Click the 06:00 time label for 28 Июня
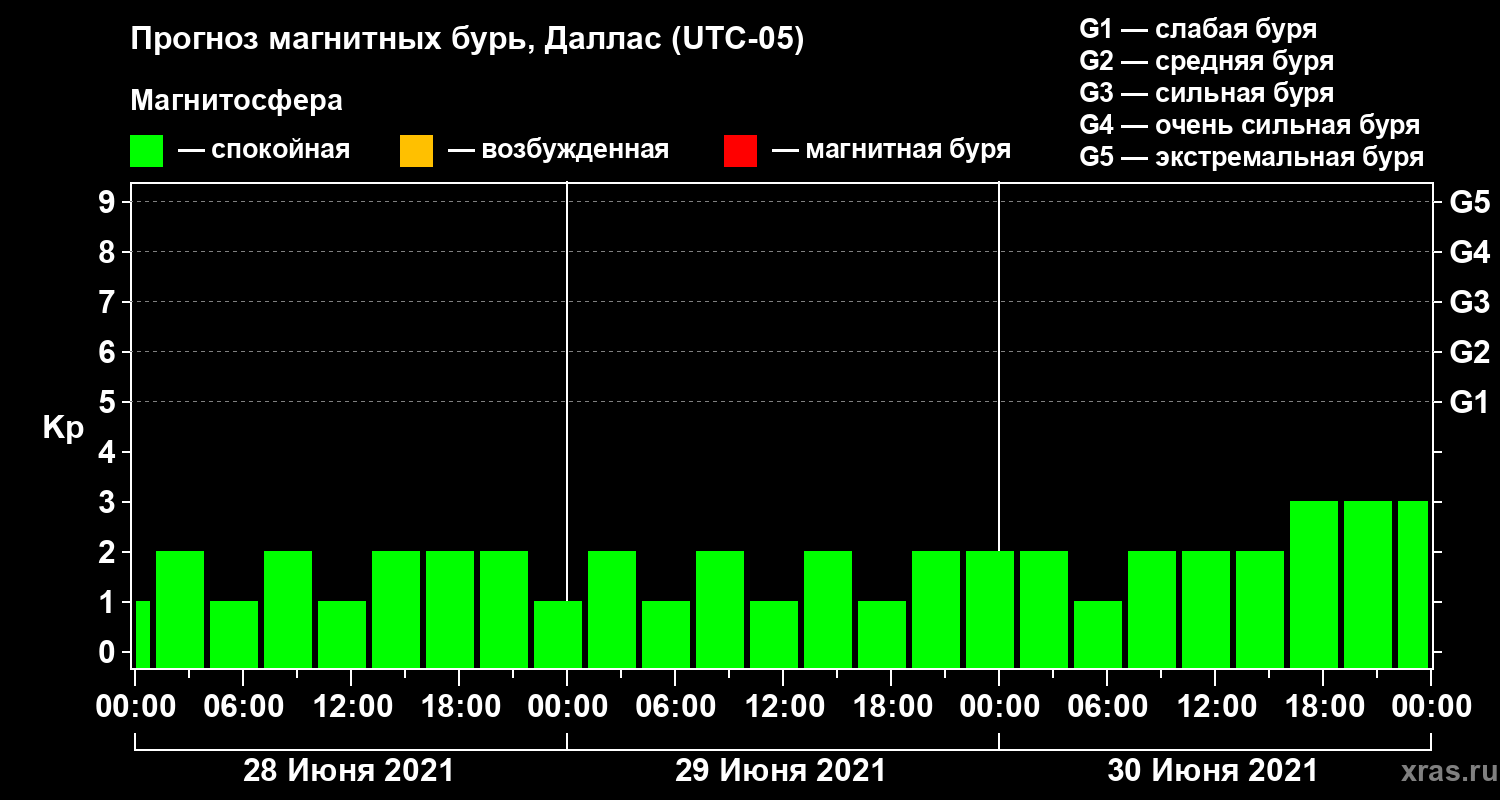This screenshot has width=1500, height=800. pyautogui.click(x=243, y=706)
